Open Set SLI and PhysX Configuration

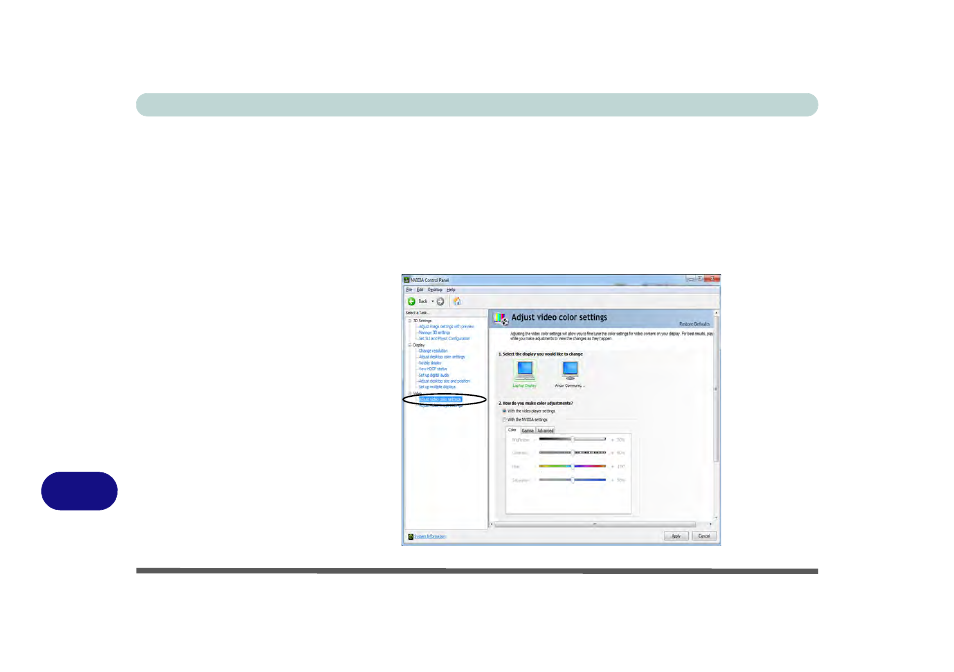444,339
